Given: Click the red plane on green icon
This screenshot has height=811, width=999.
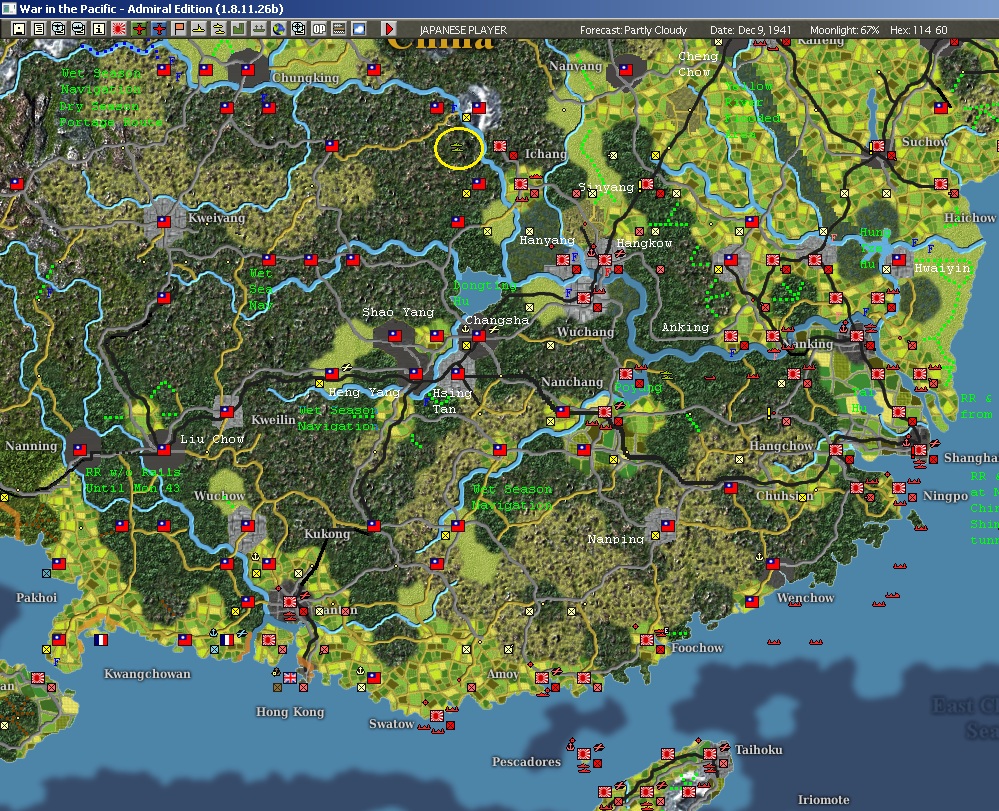Looking at the screenshot, I should point(139,29).
